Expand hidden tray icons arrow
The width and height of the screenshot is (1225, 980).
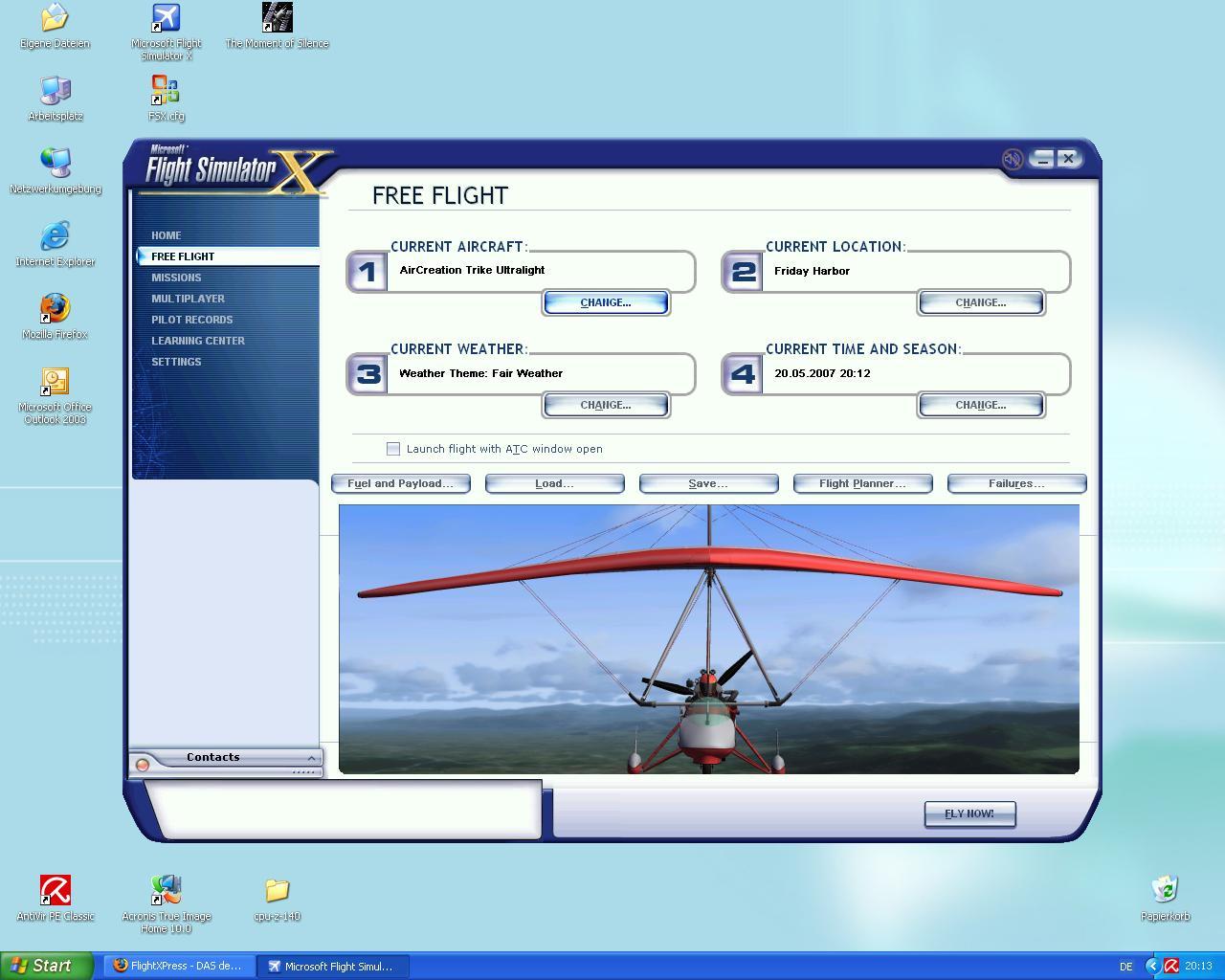pyautogui.click(x=1152, y=966)
